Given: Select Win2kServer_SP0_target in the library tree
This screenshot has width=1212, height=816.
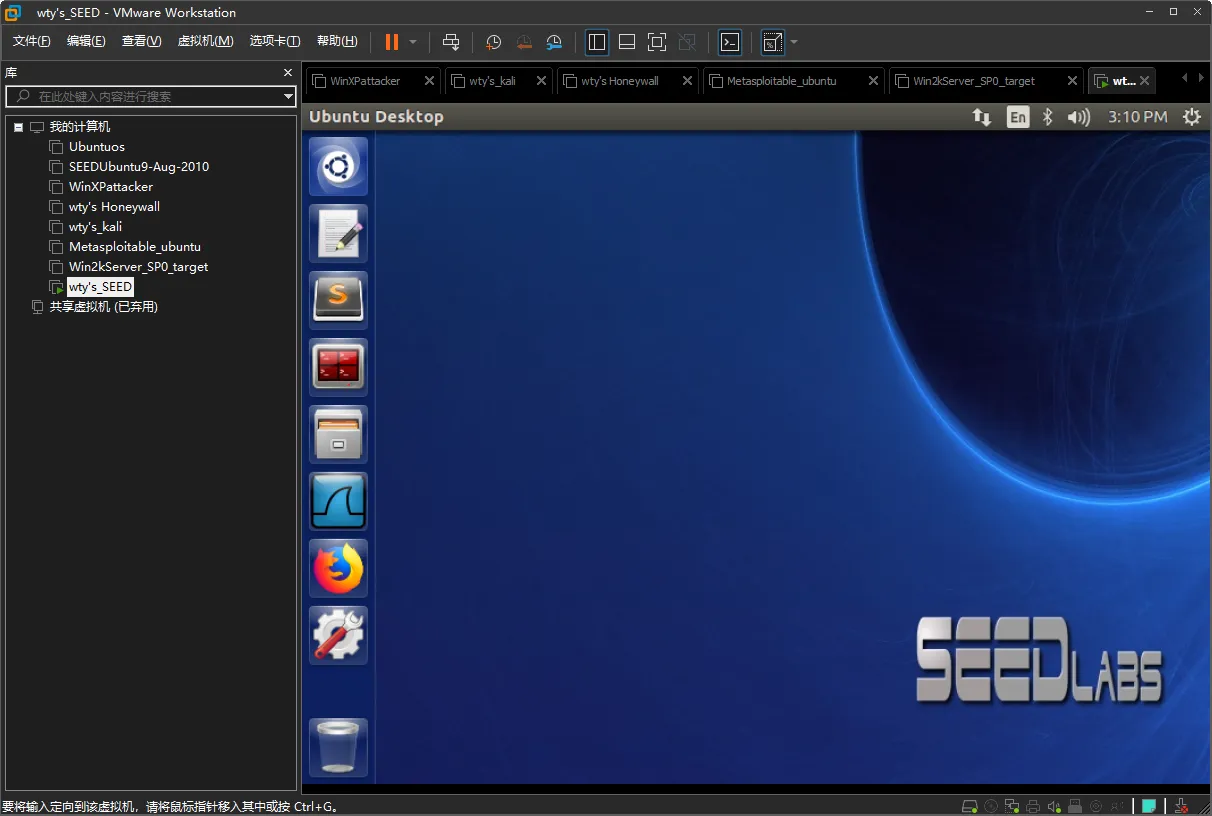Looking at the screenshot, I should coord(138,267).
